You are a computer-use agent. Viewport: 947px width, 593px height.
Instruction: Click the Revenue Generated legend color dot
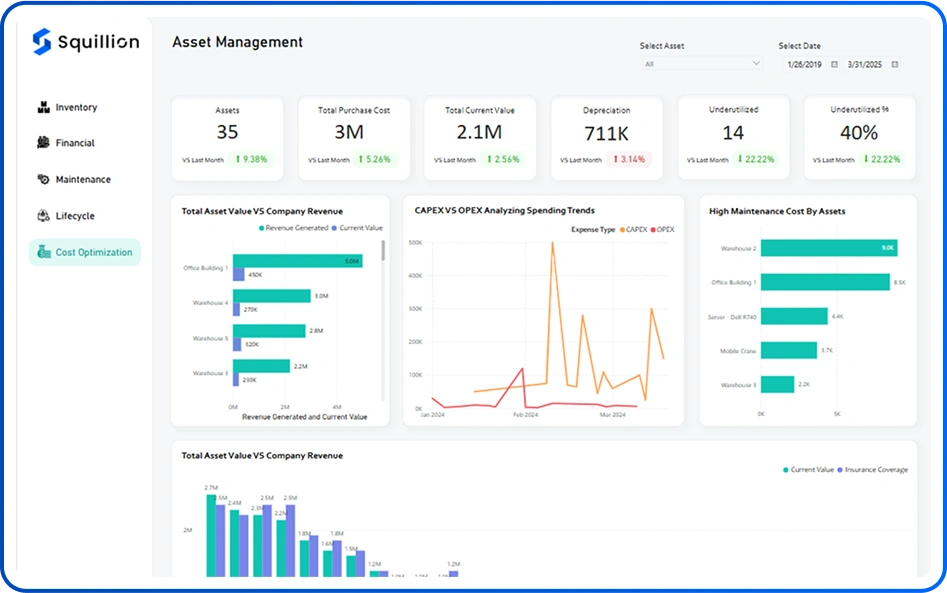pyautogui.click(x=262, y=228)
